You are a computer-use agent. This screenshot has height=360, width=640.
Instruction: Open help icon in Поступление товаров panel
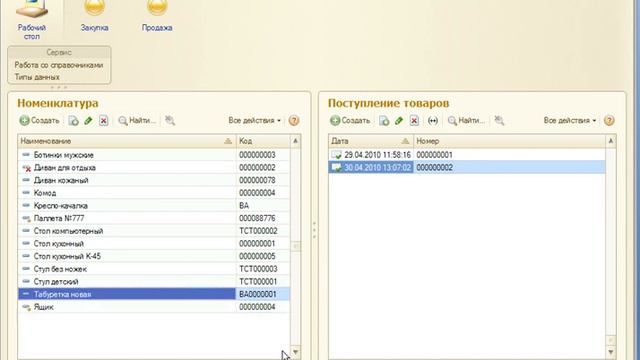point(609,120)
